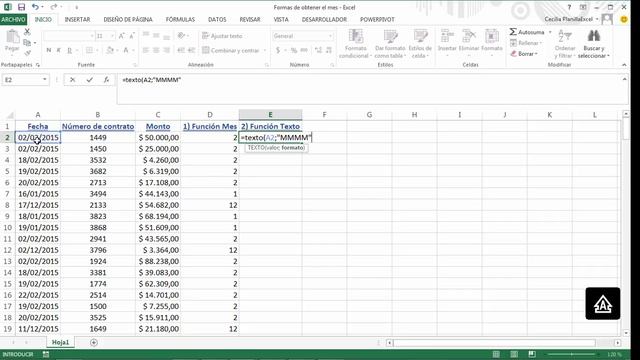Click the Cut scissors icon
640x360 pixels.
coord(27,32)
